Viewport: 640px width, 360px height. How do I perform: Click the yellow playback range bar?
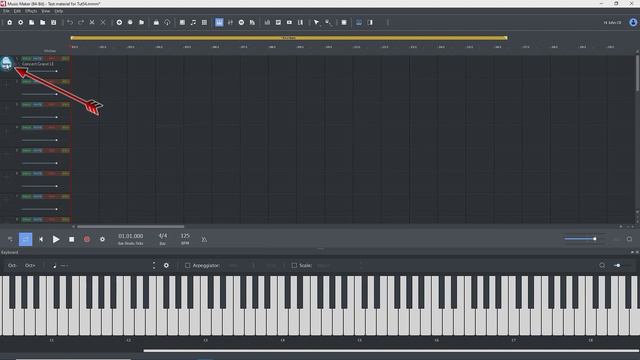point(289,38)
